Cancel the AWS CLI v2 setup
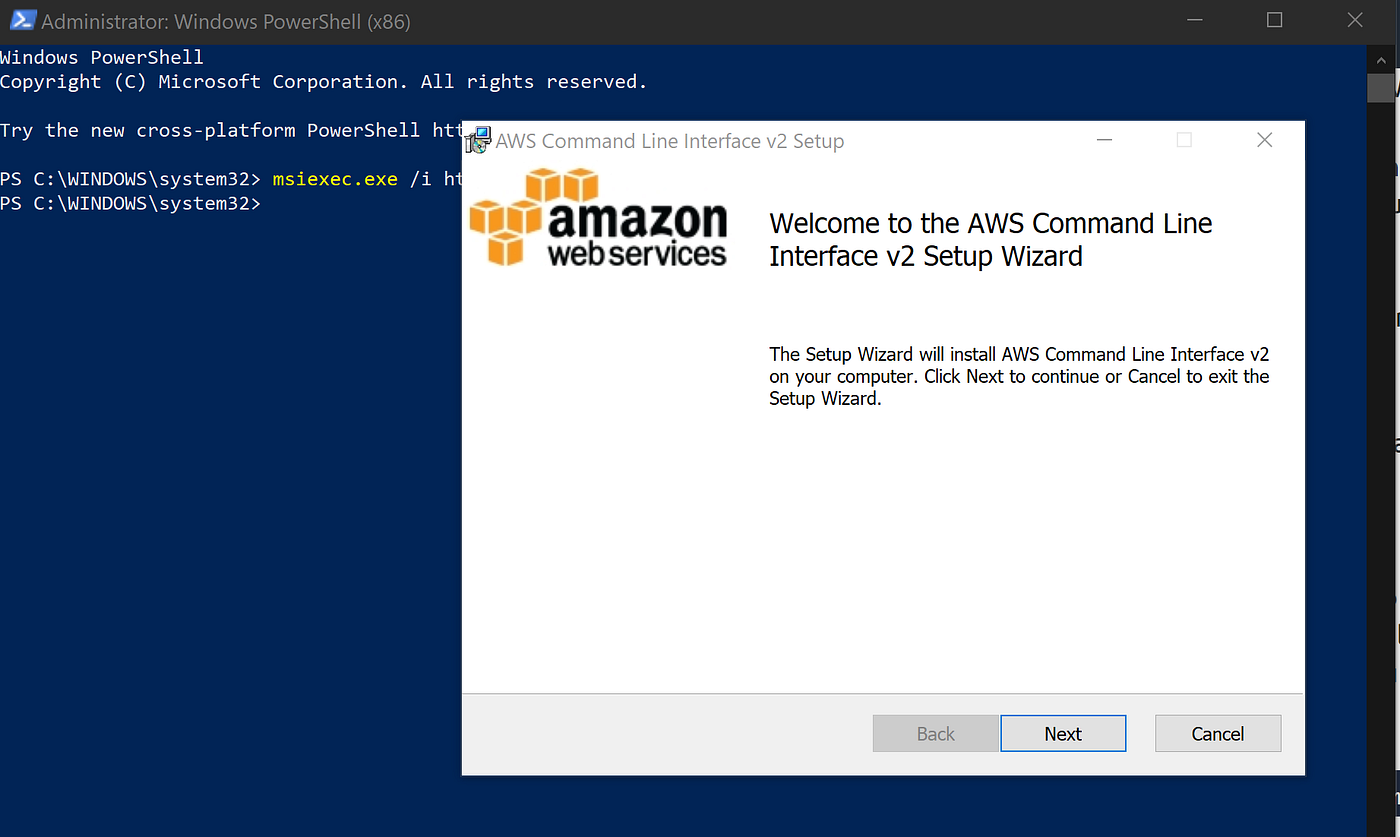Screen dimensions: 1400x837 (x=1217, y=733)
